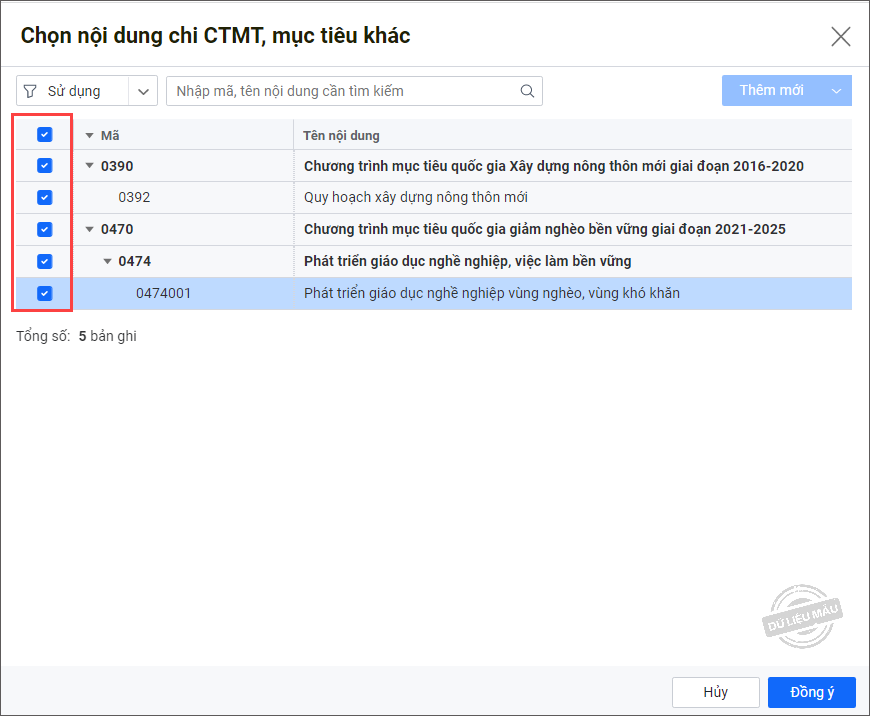The image size is (870, 716).
Task: Click the search magnifier icon
Action: (x=527, y=91)
